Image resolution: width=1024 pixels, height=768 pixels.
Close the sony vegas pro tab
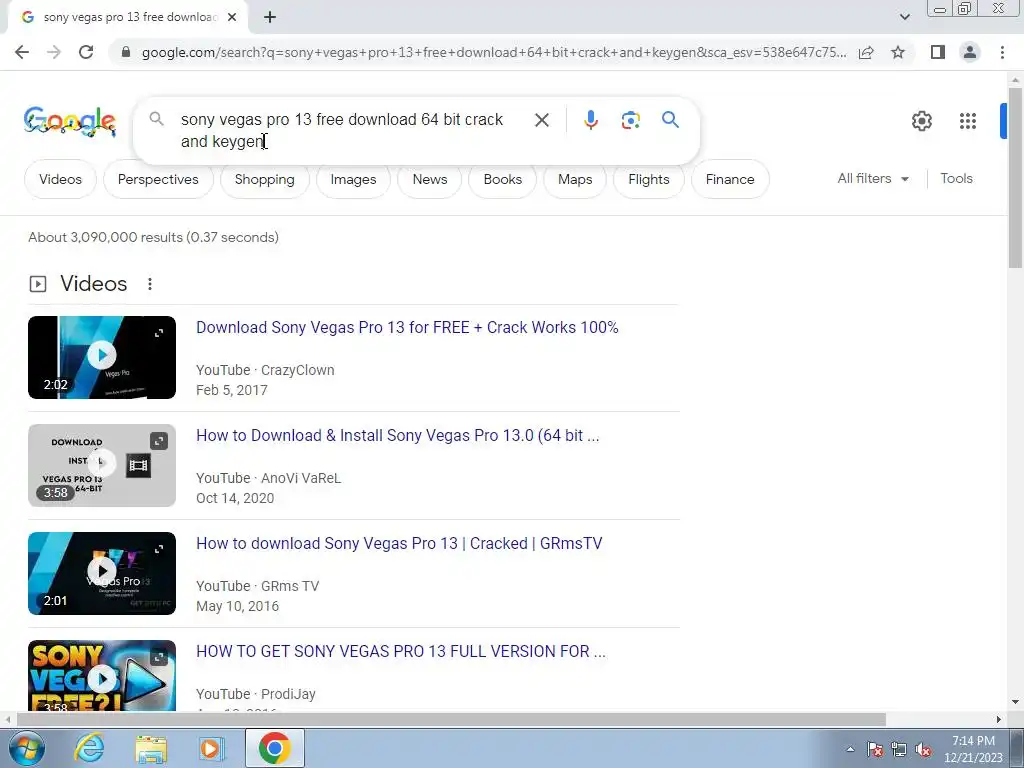click(x=232, y=18)
